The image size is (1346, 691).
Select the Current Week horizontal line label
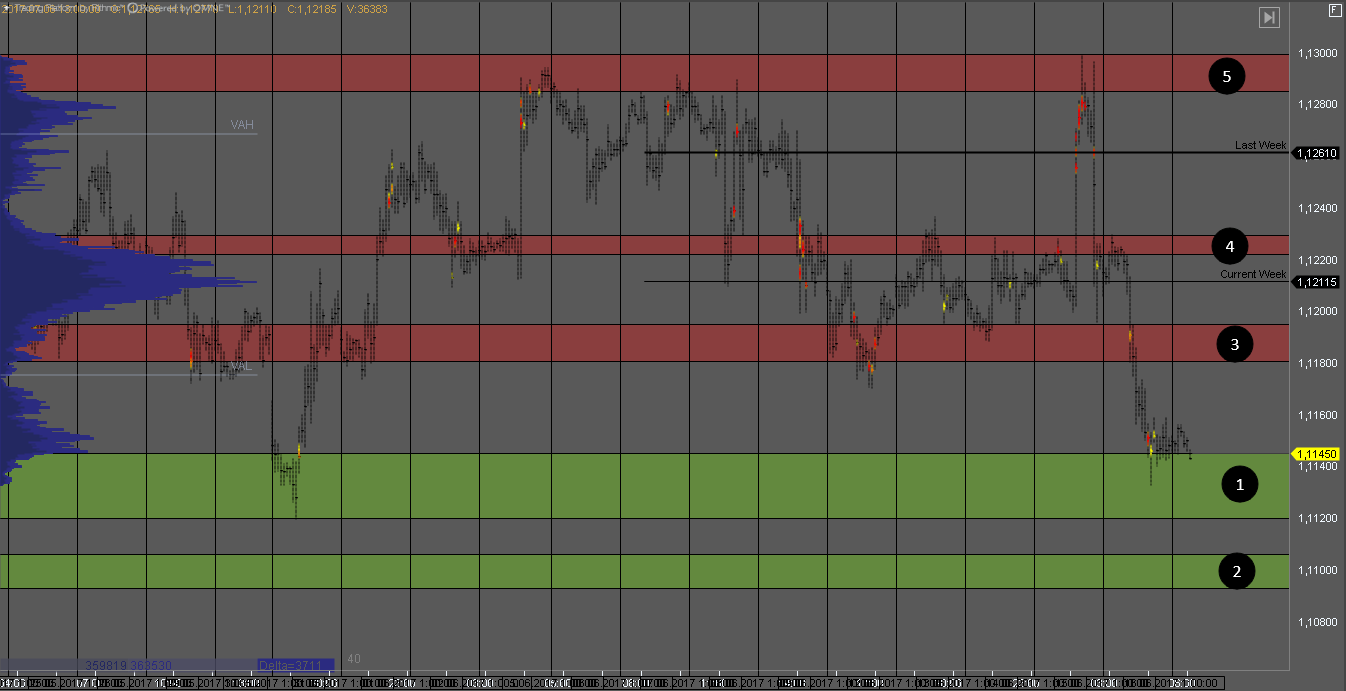pyautogui.click(x=1253, y=274)
